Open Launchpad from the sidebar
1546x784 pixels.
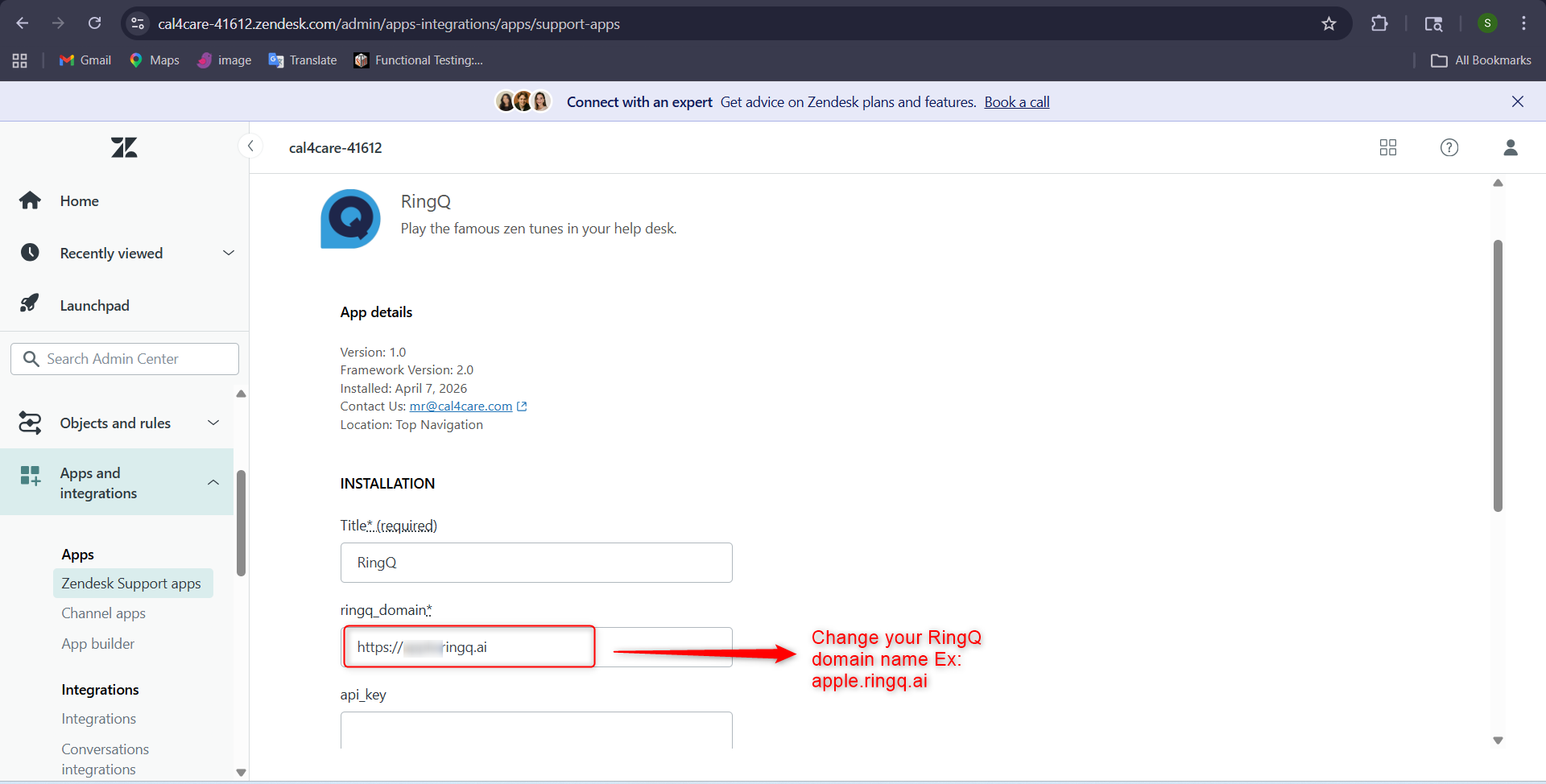click(x=94, y=306)
